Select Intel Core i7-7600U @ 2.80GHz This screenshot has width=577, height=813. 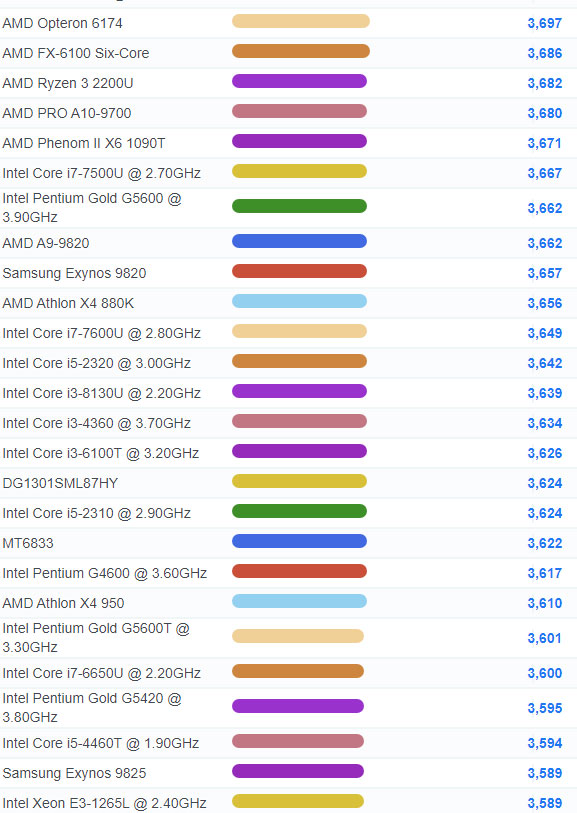click(102, 334)
